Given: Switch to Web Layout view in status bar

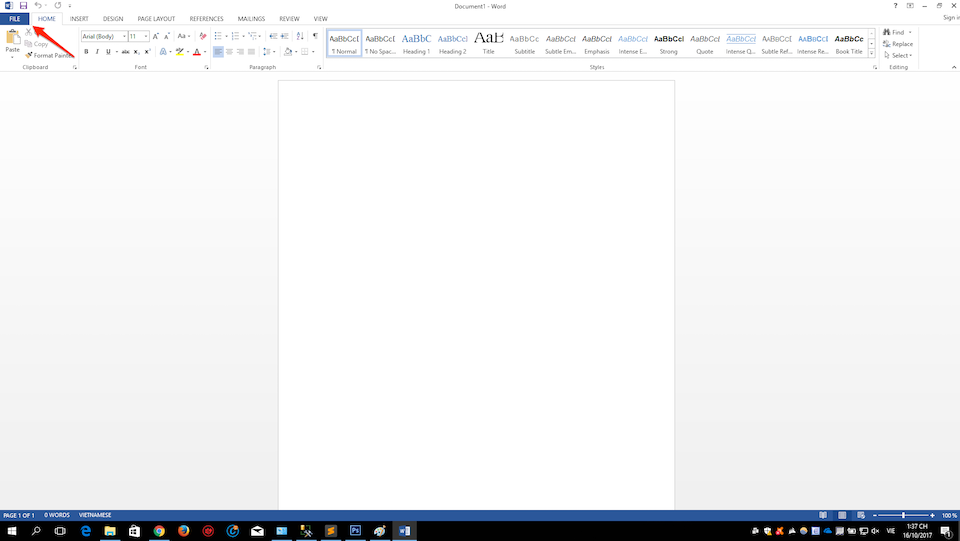Looking at the screenshot, I should (x=861, y=515).
